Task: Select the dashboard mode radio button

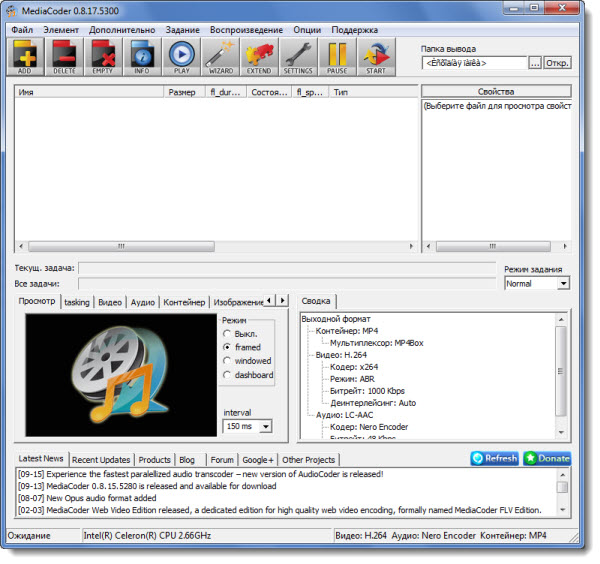Action: (x=228, y=375)
